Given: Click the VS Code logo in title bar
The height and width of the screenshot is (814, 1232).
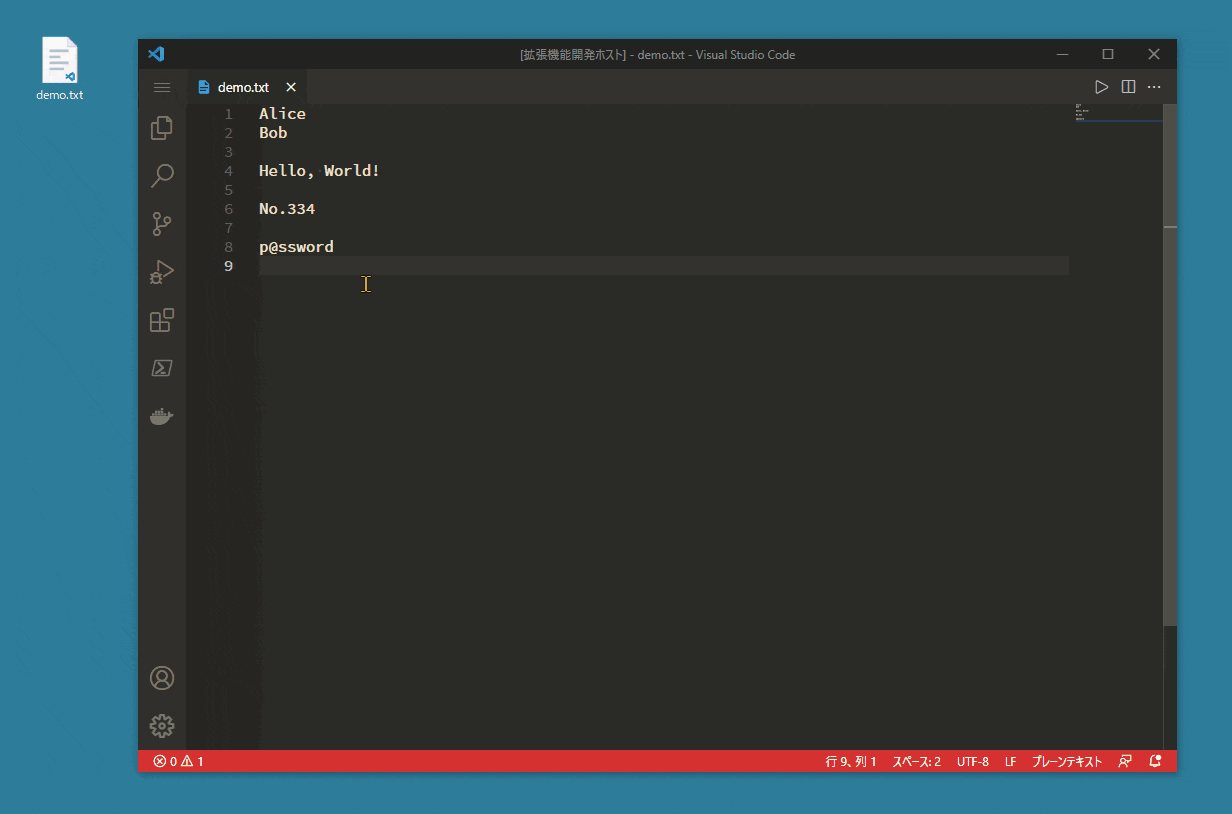Looking at the screenshot, I should pos(156,54).
